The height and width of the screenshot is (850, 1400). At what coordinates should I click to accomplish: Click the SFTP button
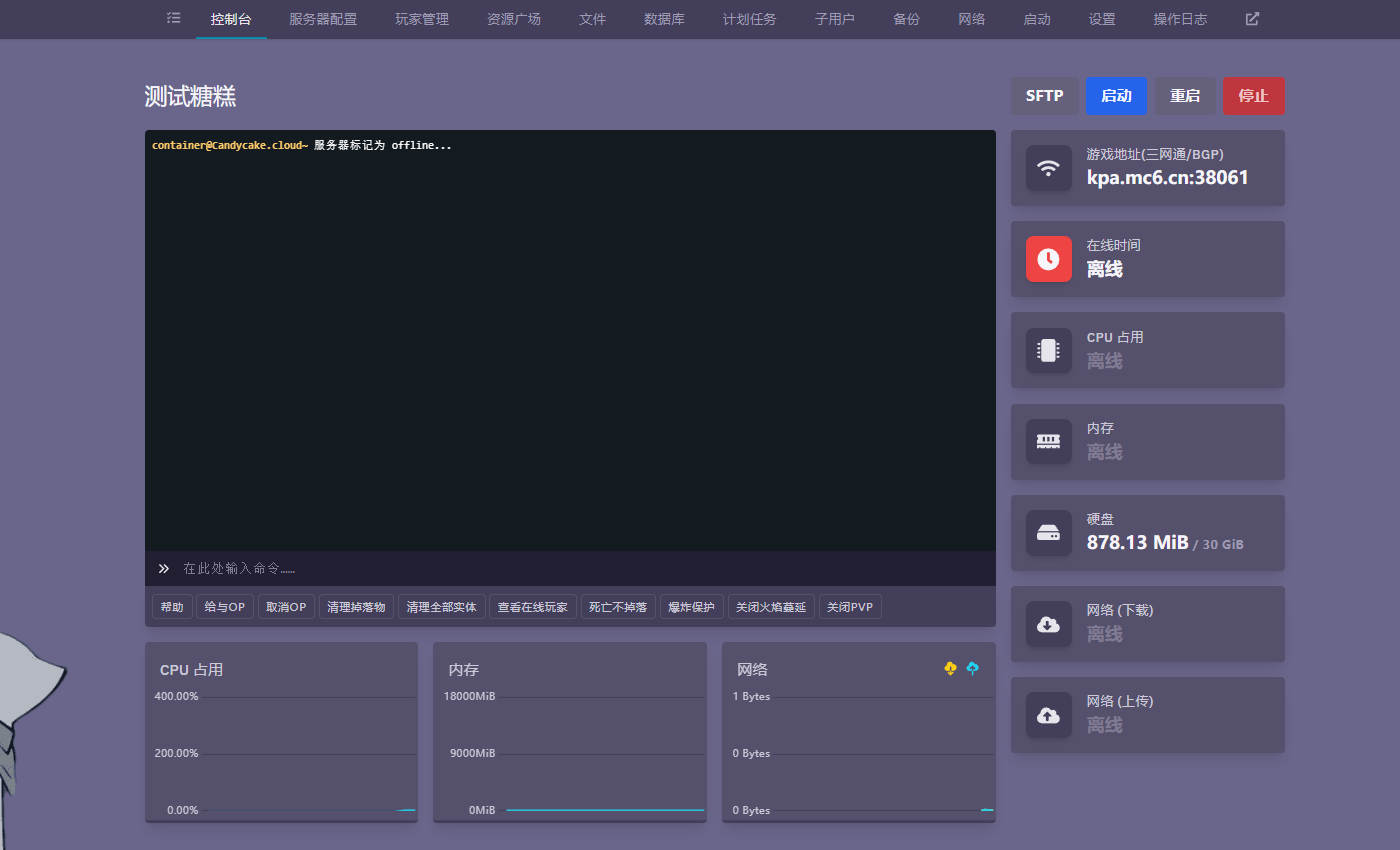pyautogui.click(x=1044, y=96)
